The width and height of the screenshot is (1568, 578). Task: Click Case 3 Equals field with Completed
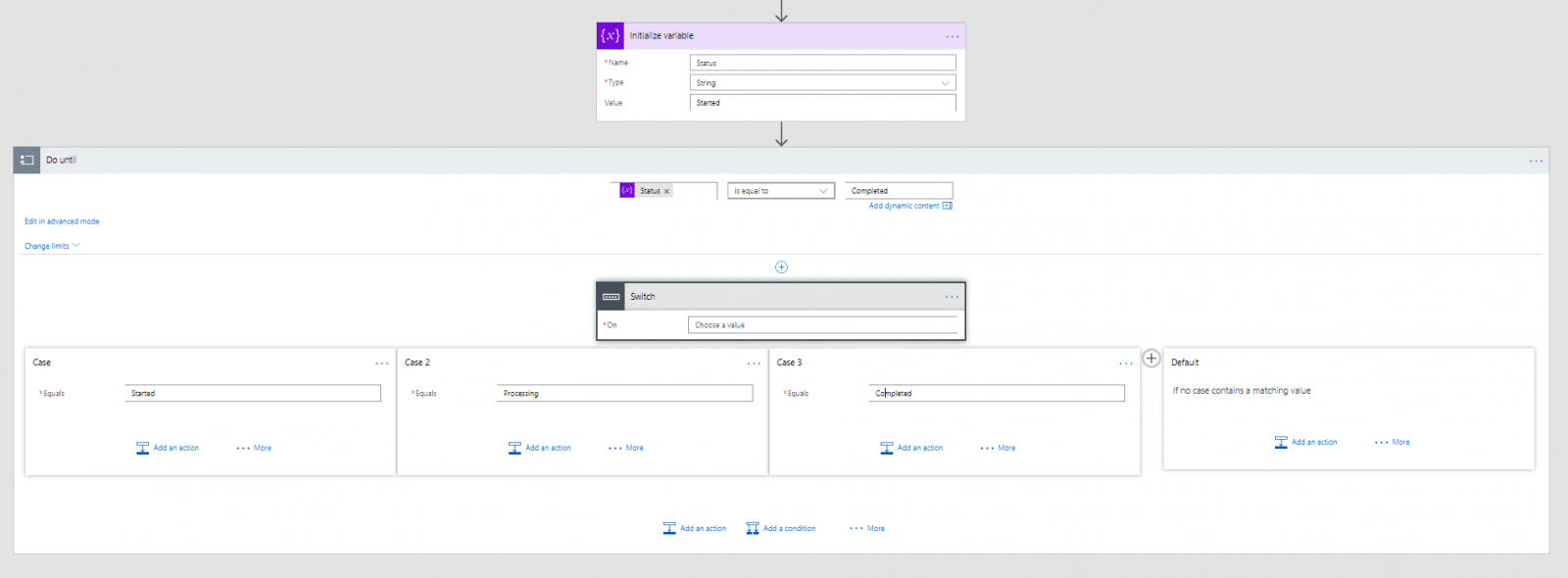click(997, 394)
